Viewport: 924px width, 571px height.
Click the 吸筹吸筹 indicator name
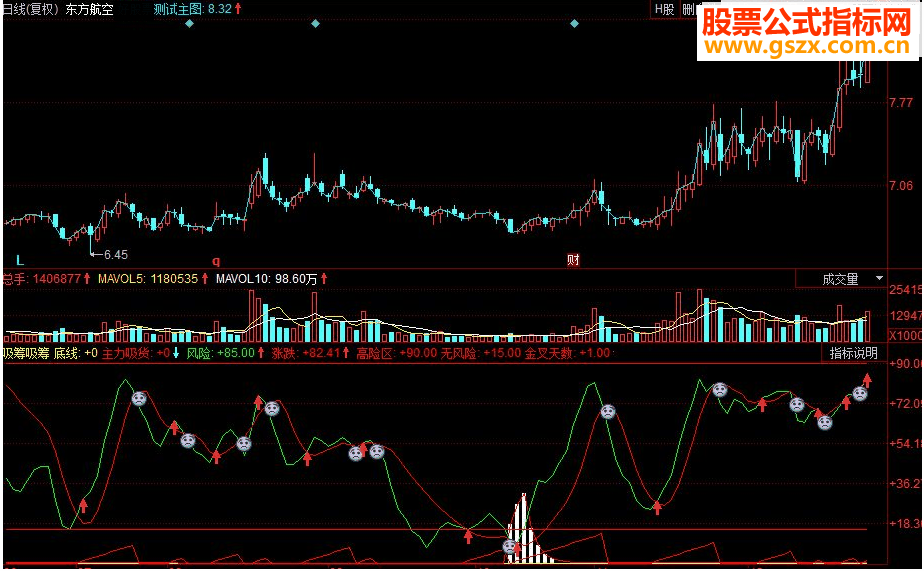[x=26, y=354]
